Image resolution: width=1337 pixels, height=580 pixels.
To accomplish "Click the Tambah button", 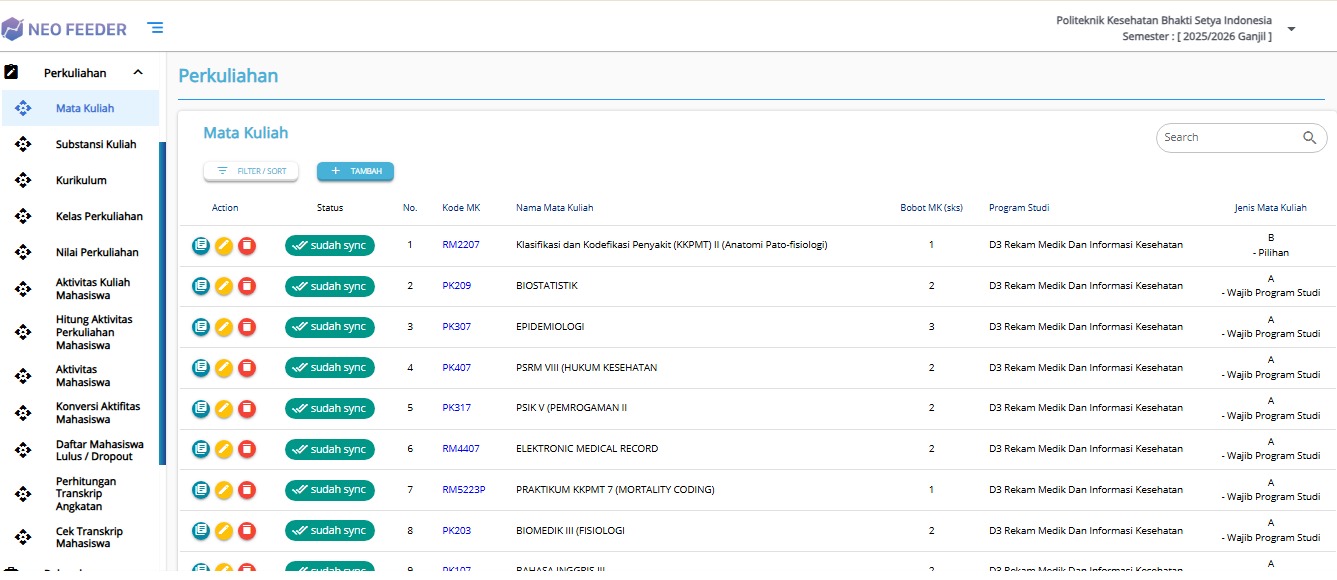I will pyautogui.click(x=355, y=172).
